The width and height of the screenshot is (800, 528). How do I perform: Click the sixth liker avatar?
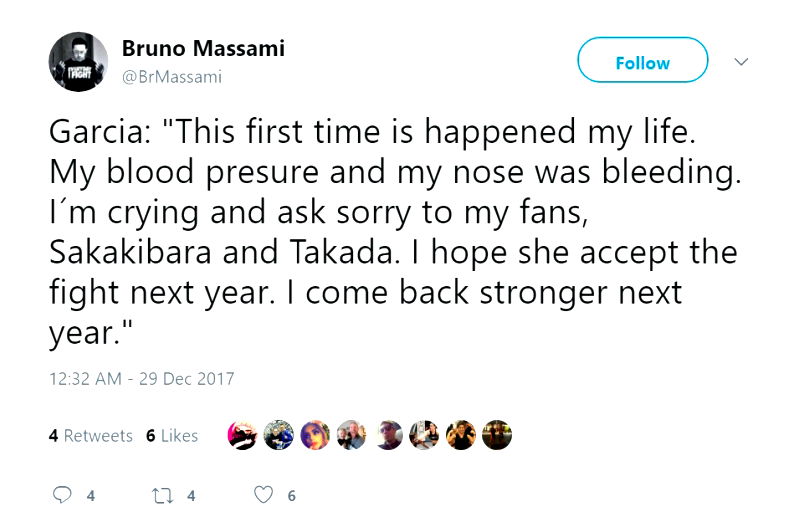(424, 435)
